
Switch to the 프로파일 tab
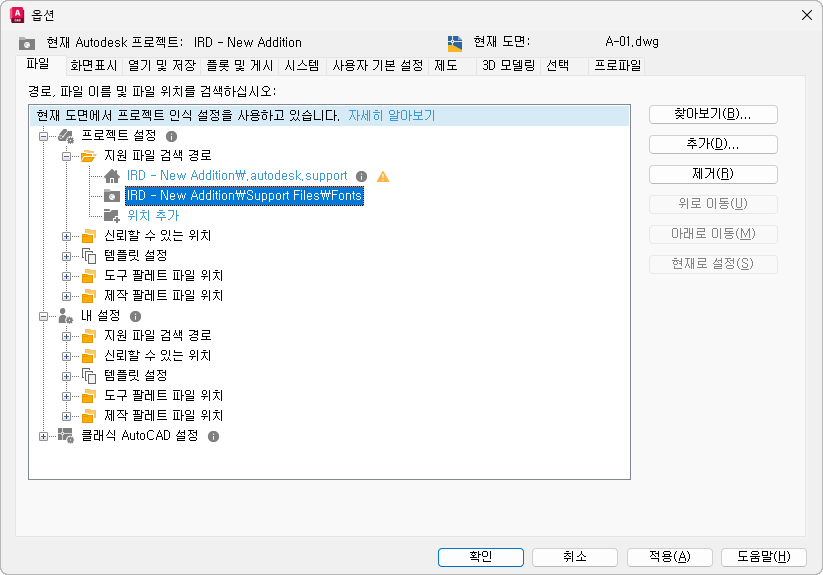[617, 66]
